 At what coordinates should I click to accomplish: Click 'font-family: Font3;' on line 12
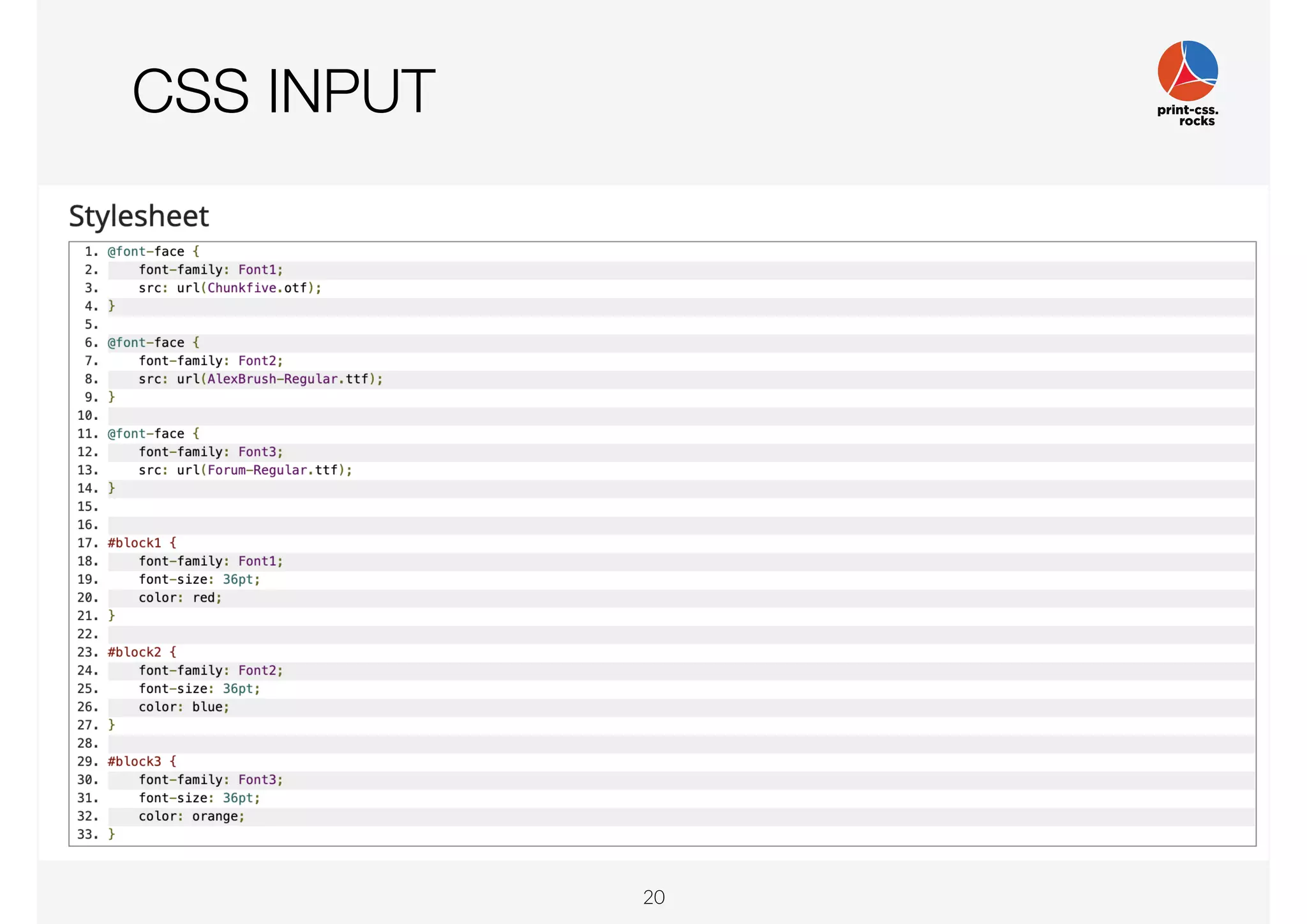pyautogui.click(x=211, y=452)
